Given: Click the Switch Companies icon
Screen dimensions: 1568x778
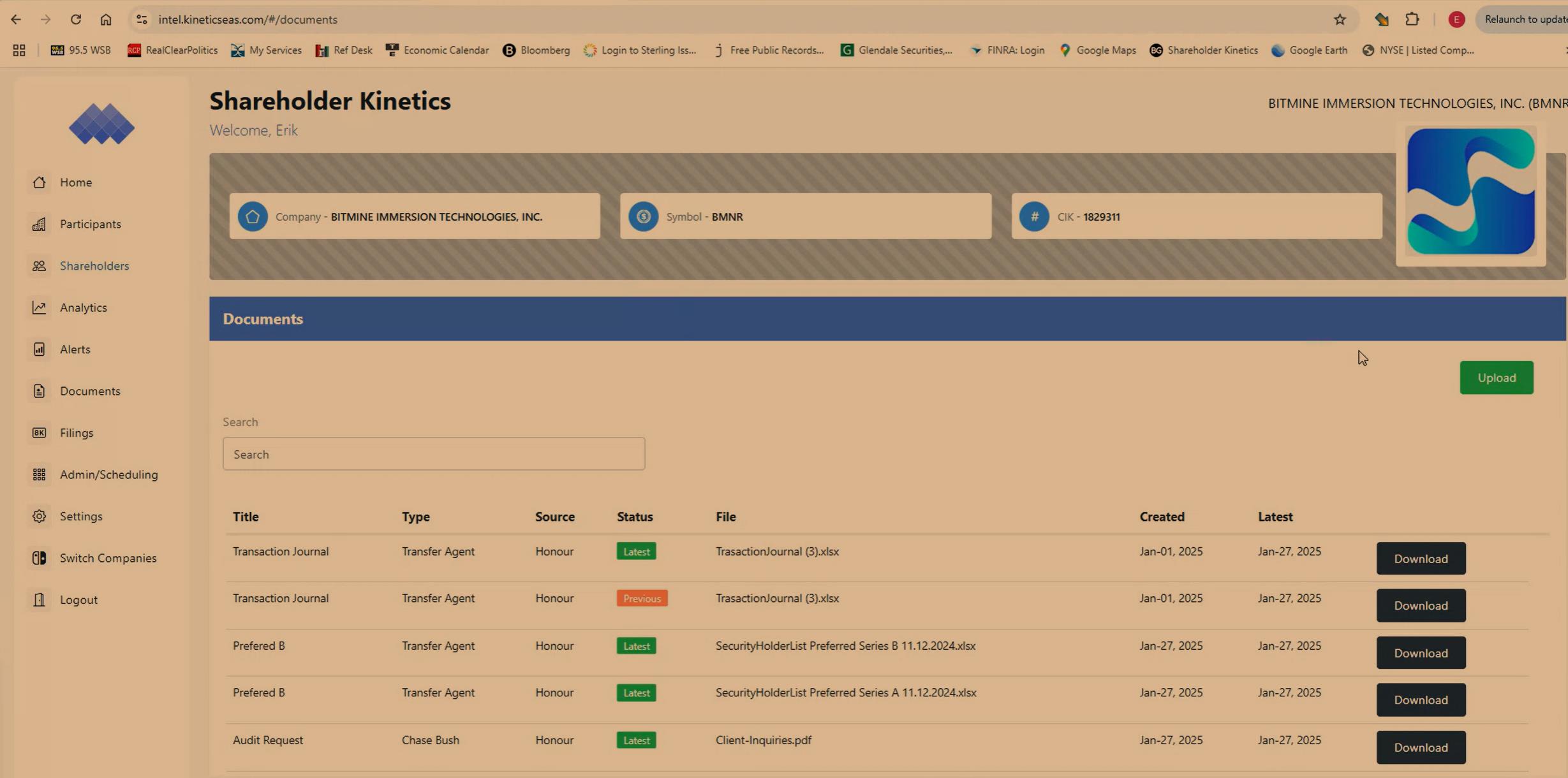Looking at the screenshot, I should pos(40,558).
